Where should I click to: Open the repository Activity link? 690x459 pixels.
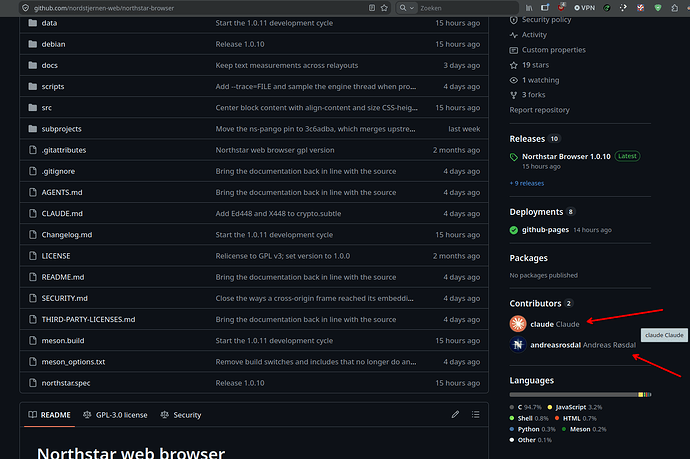tap(534, 34)
